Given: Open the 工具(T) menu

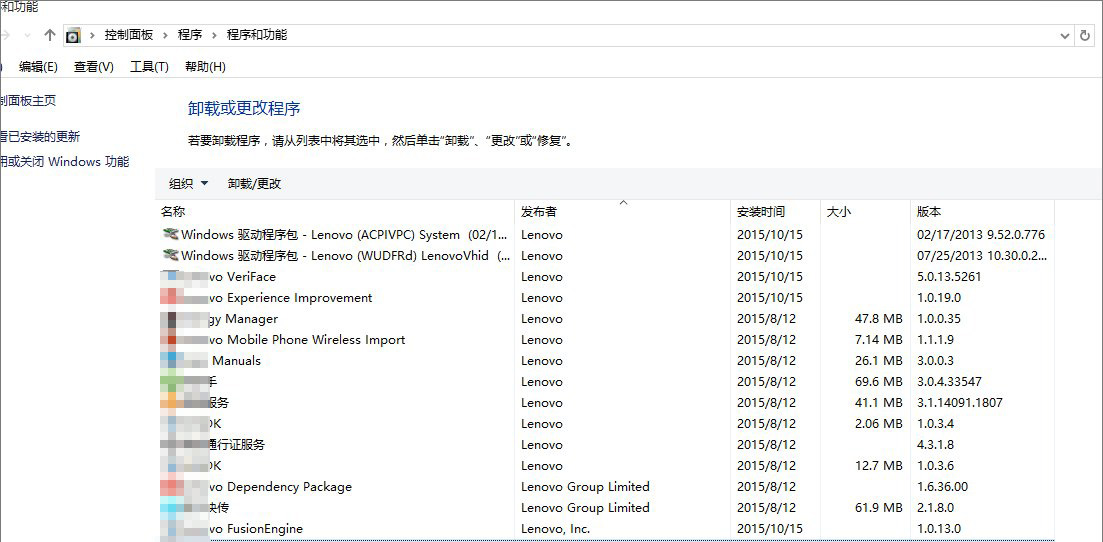Looking at the screenshot, I should coord(149,67).
